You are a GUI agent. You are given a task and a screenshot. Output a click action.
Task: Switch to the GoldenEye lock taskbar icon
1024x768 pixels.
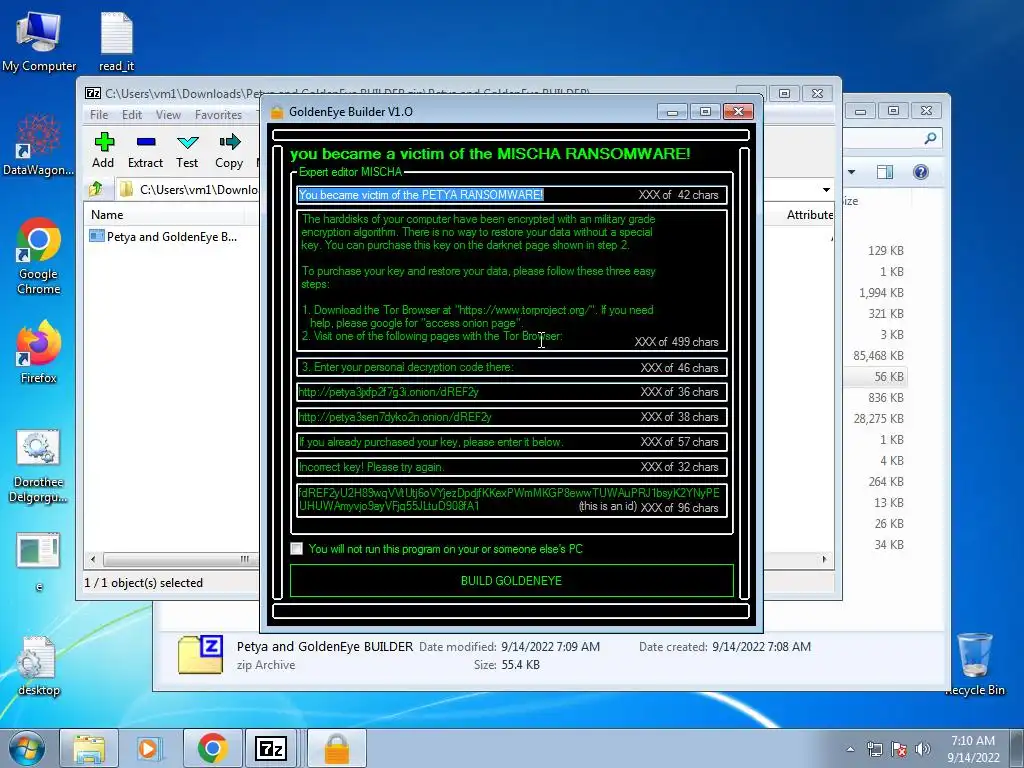(336, 748)
